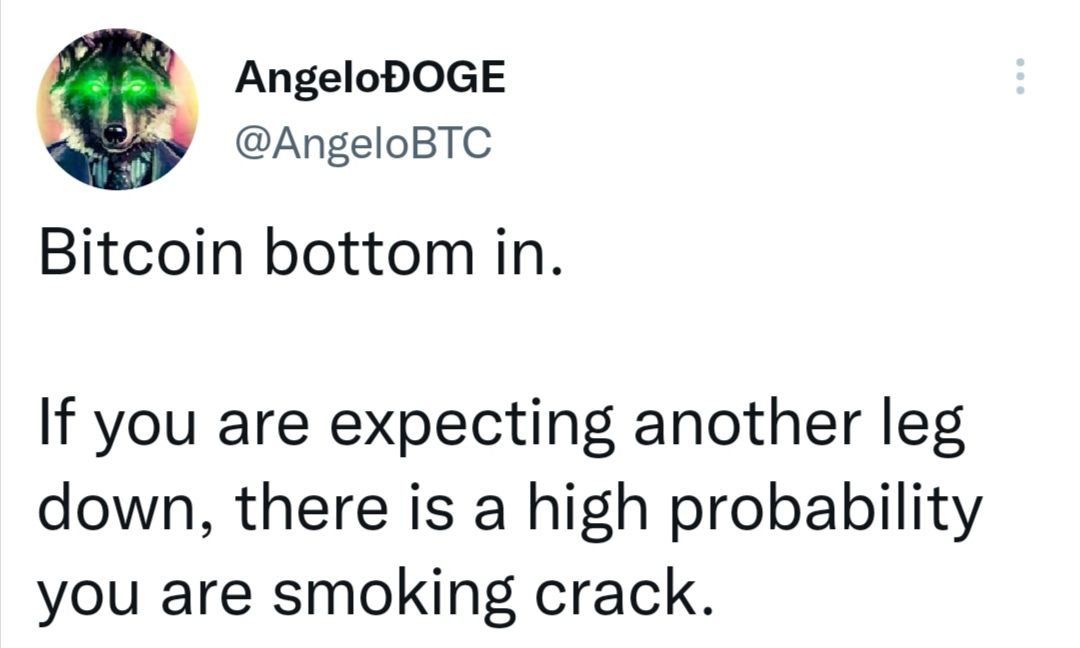Click the @AngeloBTC handle
Screen dimensions: 1080x648
pyautogui.click(x=363, y=144)
